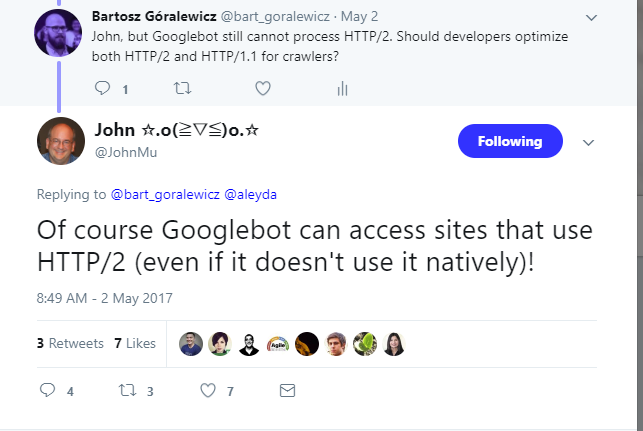This screenshot has height=431, width=643.
Task: View the 7 Likes list
Action: pos(135,343)
